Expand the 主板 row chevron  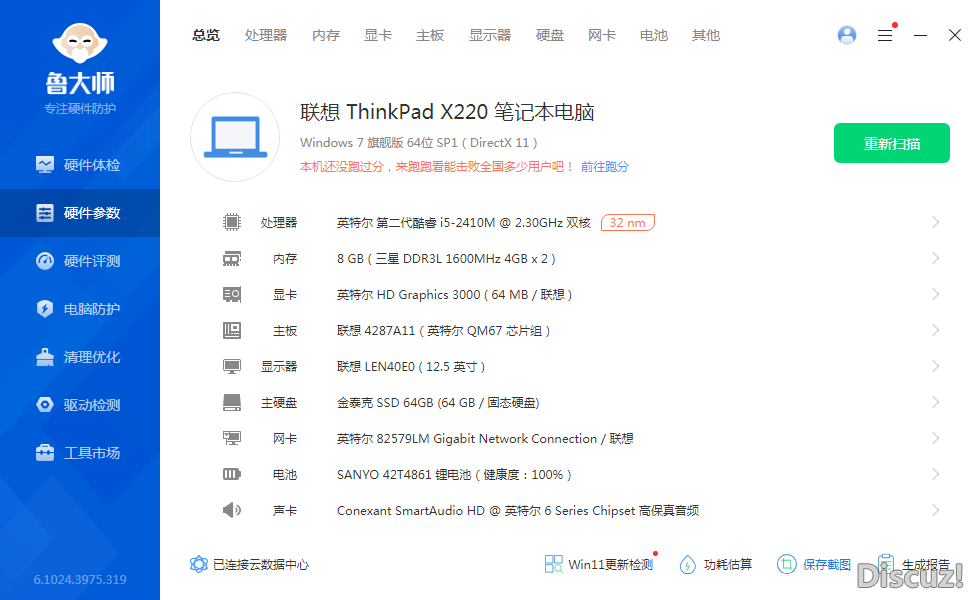[936, 330]
